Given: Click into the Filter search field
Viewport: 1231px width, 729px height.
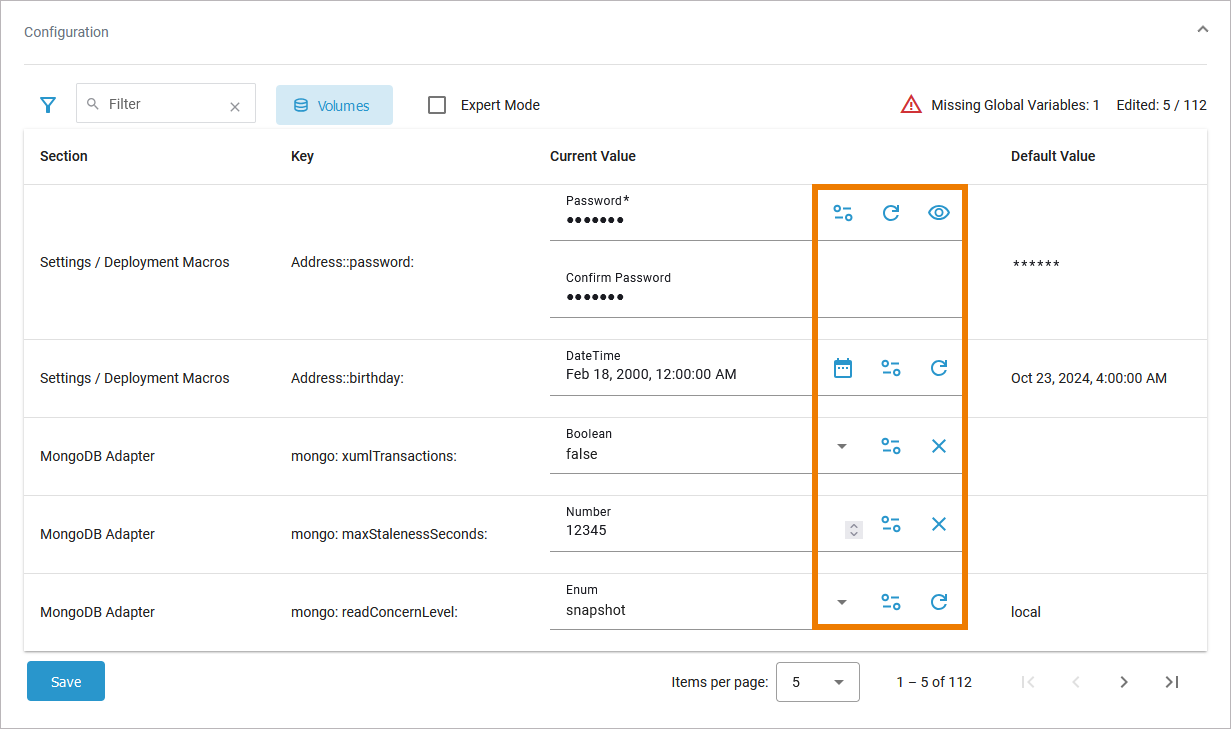Looking at the screenshot, I should click(165, 104).
